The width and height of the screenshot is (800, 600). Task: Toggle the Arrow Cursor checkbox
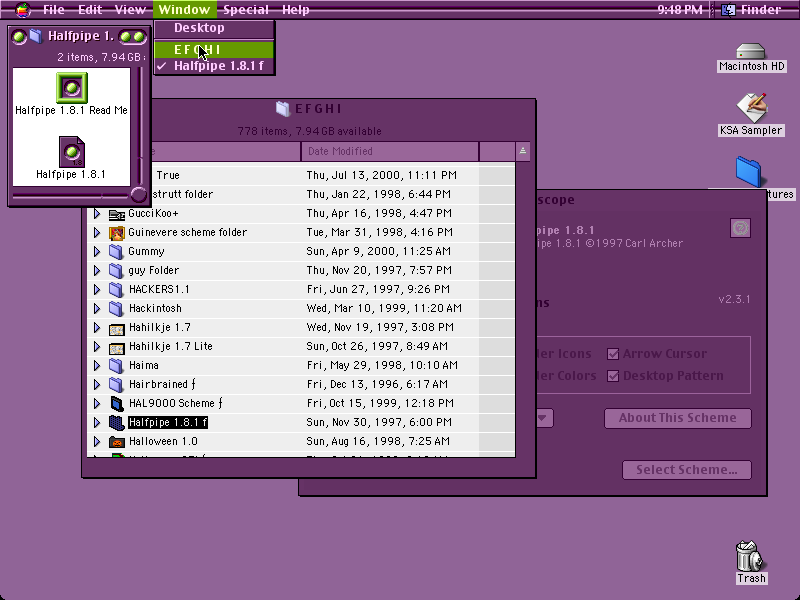tap(613, 354)
